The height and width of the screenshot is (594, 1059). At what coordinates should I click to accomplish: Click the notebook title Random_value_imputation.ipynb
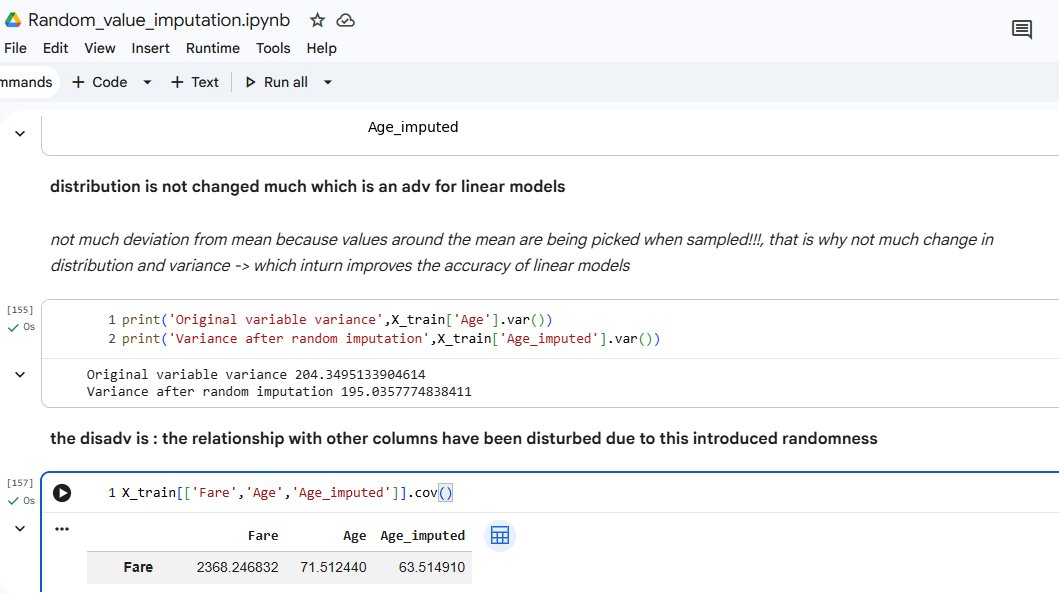click(159, 20)
